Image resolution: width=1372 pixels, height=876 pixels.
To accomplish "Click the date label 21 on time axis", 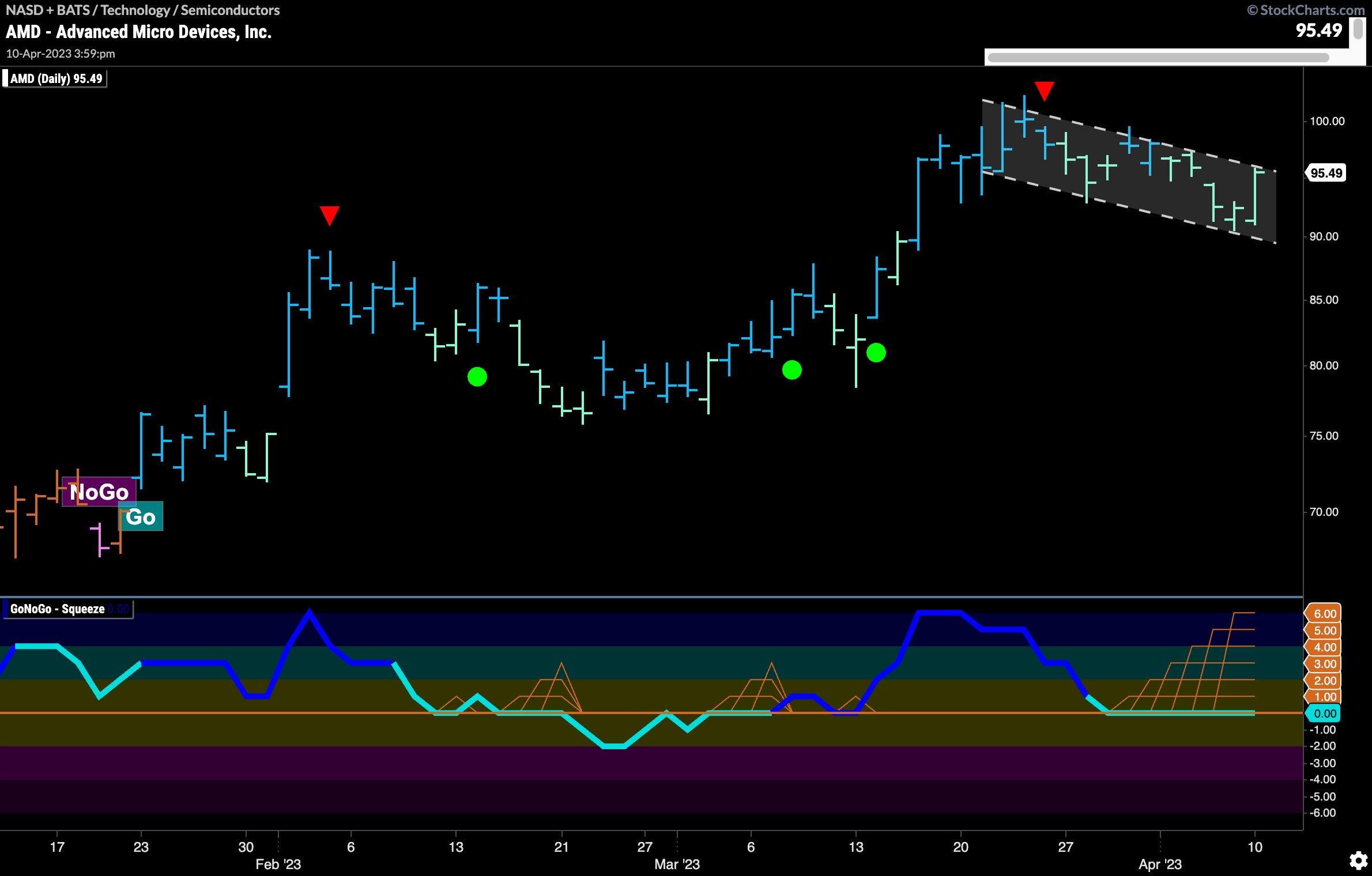I will pyautogui.click(x=561, y=847).
